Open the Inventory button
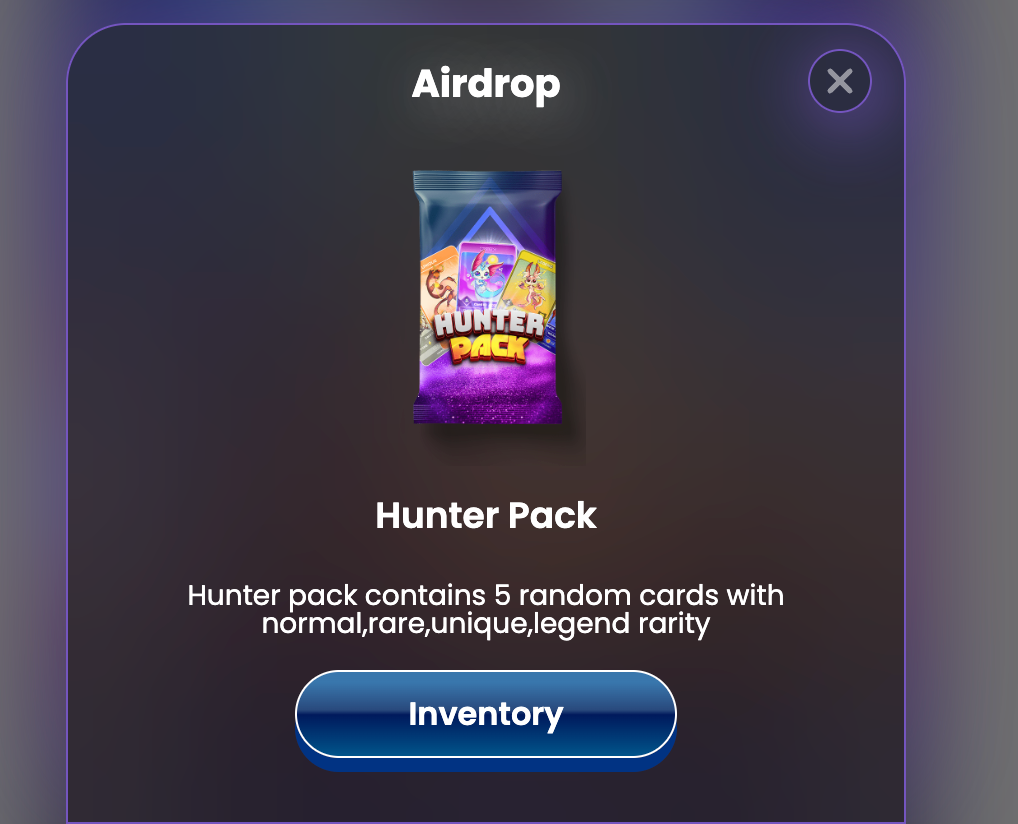This screenshot has height=824, width=1018. point(486,714)
